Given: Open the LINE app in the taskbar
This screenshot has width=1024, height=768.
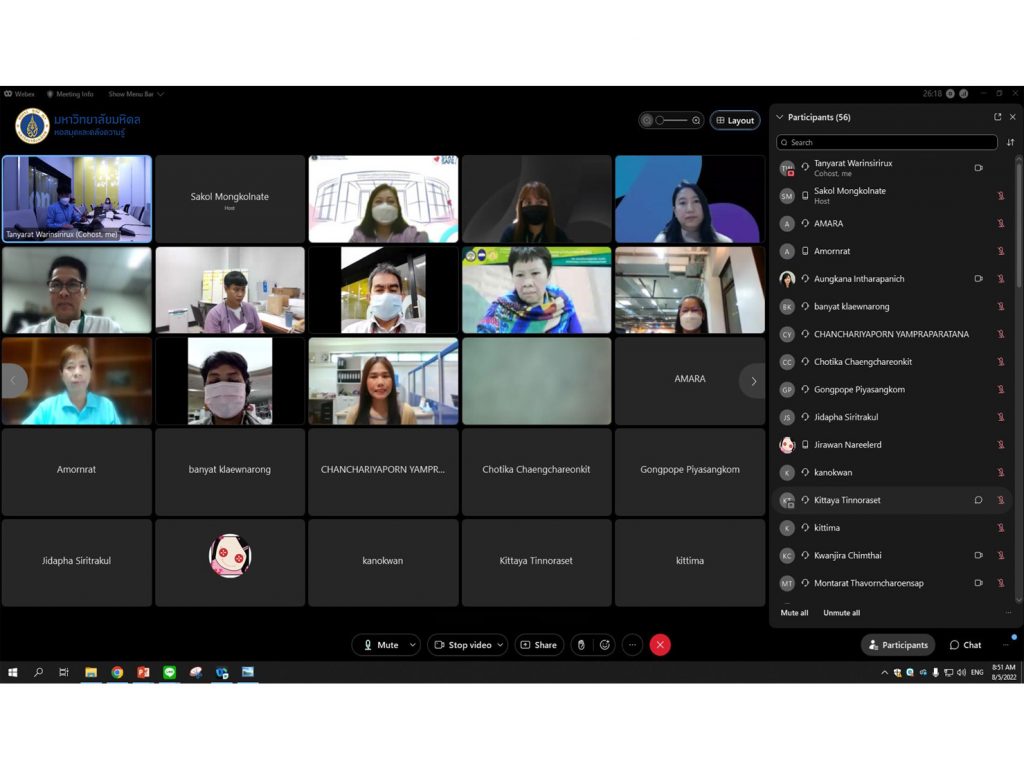Looking at the screenshot, I should (x=169, y=672).
